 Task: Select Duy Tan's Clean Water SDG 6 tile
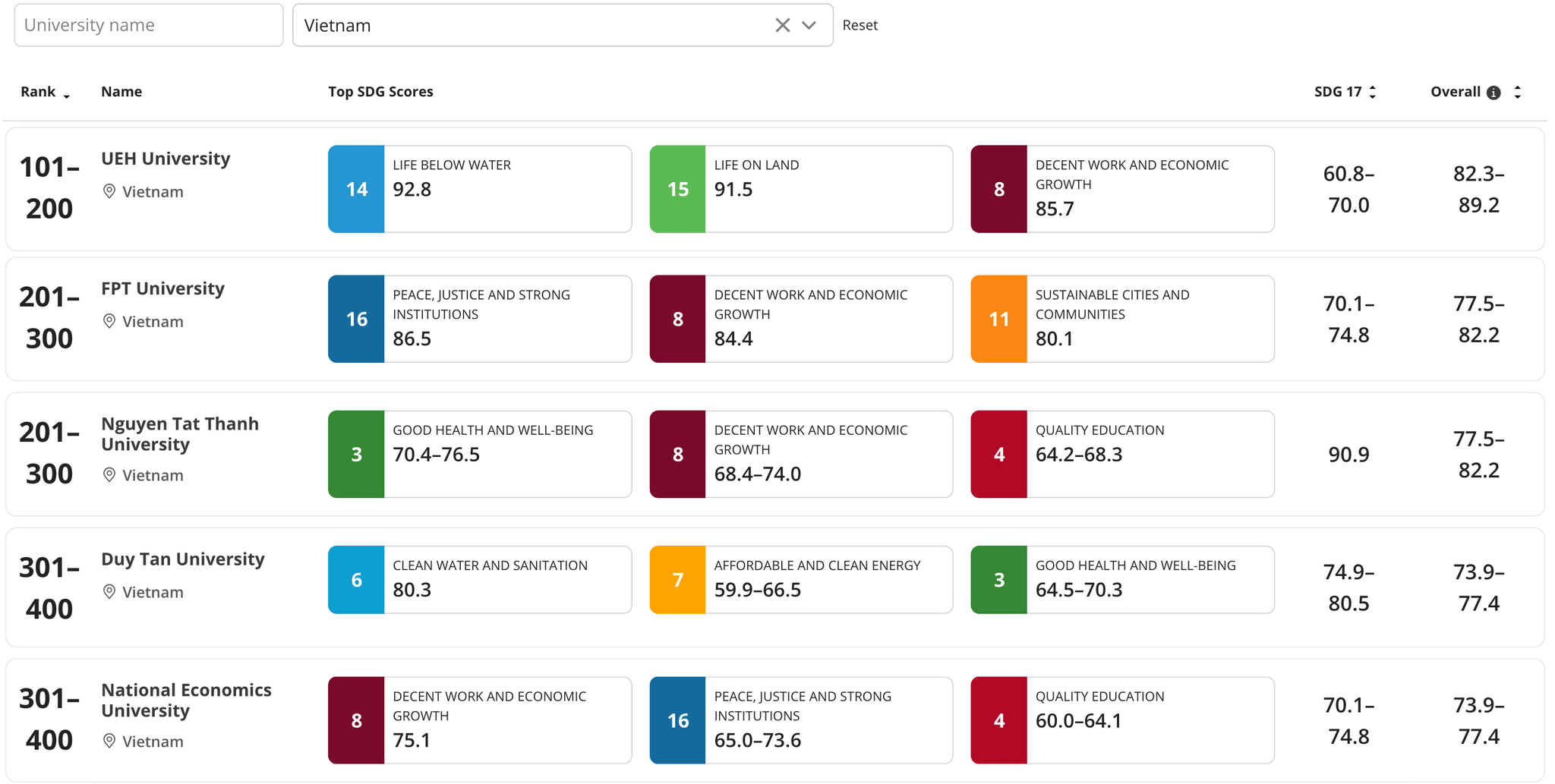point(480,580)
